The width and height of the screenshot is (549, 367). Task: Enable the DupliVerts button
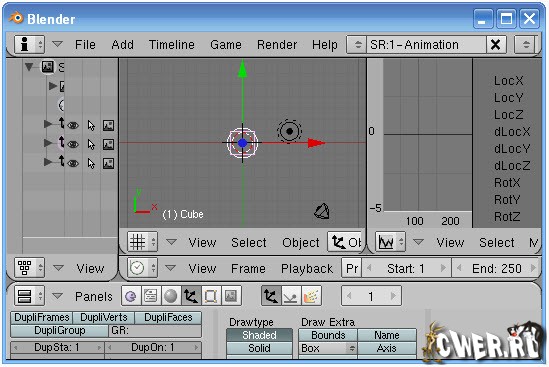104,317
